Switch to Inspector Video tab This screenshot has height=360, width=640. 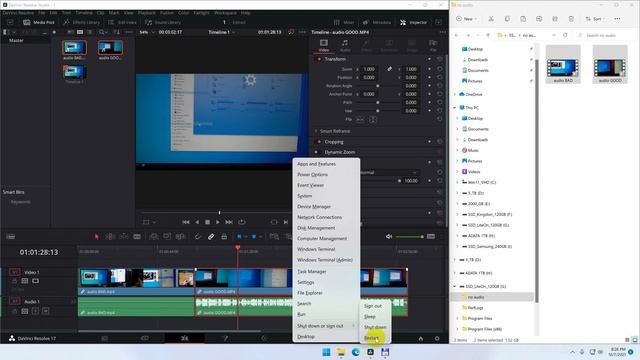(x=324, y=45)
